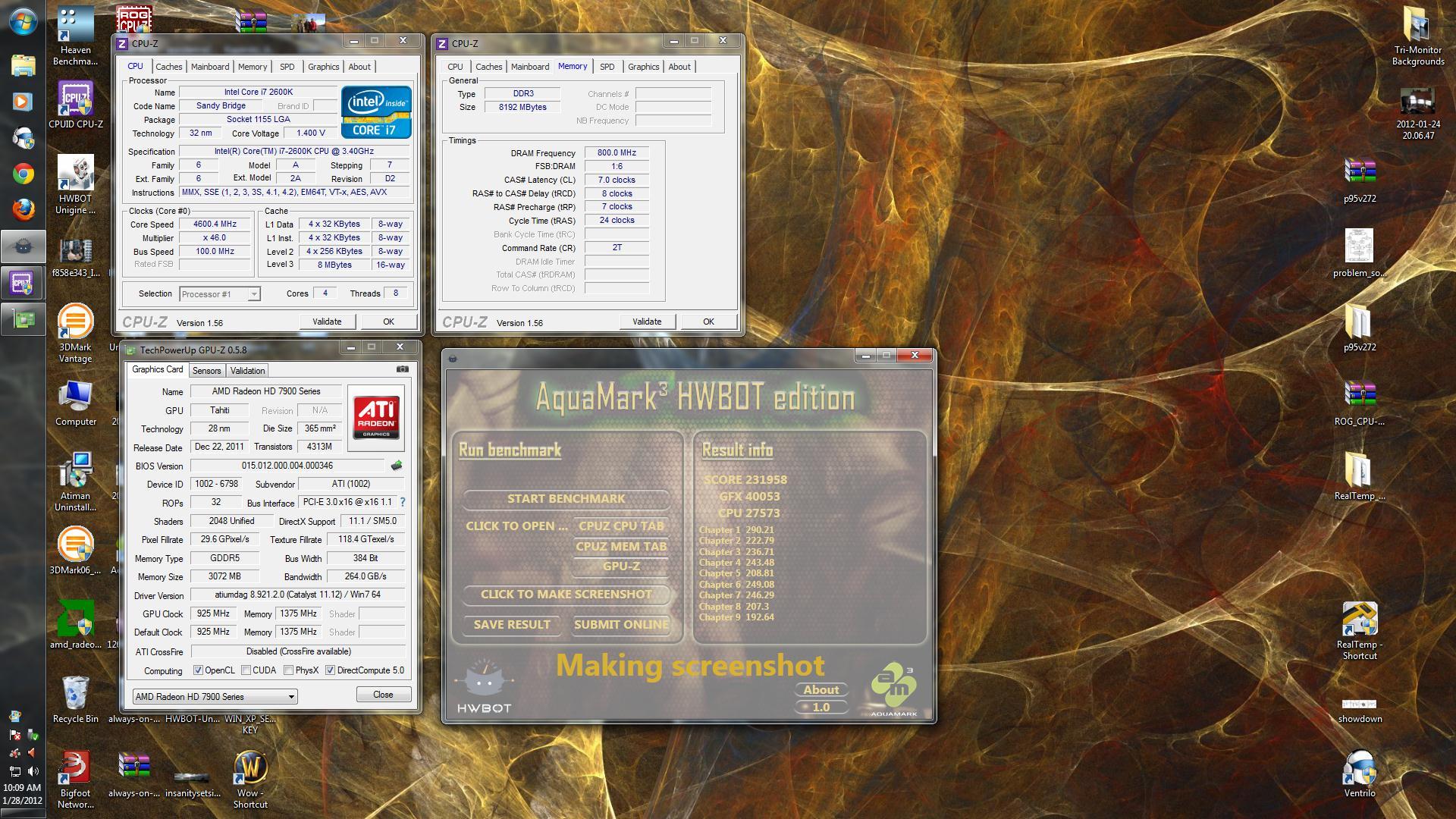This screenshot has height=819, width=1456.
Task: Switch to Caches tab in left CPU-Z
Action: tap(168, 67)
